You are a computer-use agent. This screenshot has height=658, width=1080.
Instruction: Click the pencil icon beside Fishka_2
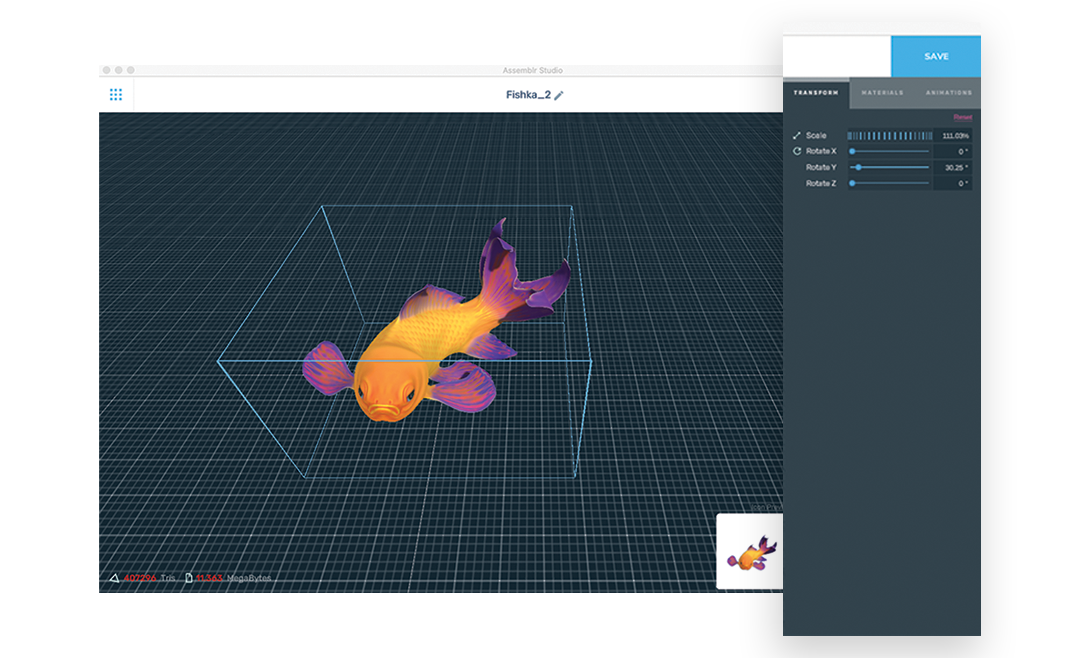560,95
